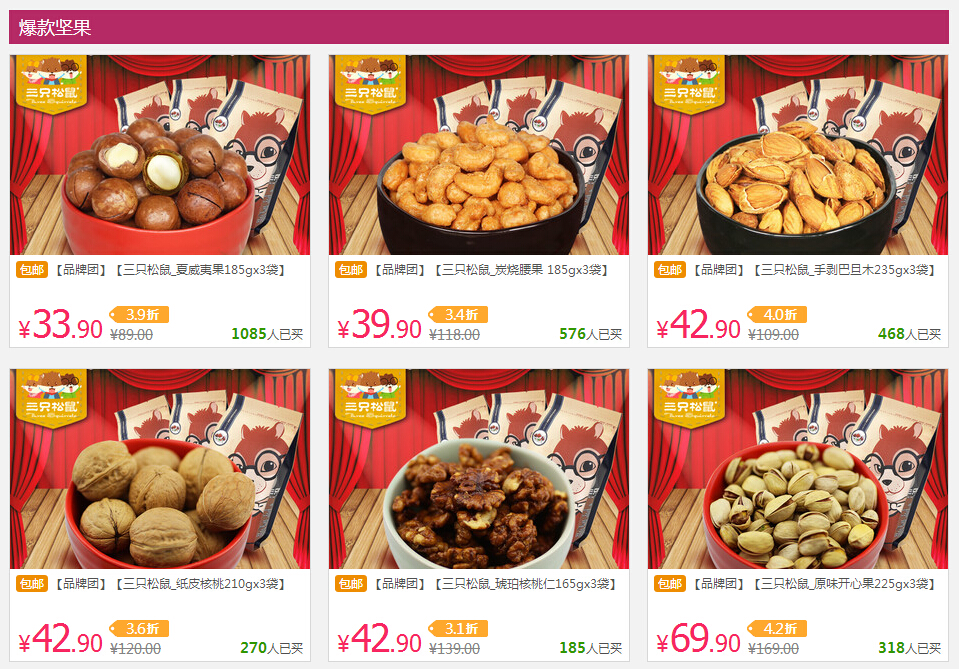Open the 夏威夷果185gx3袋 product title link
Viewport: 959px width, 669px height.
[x=170, y=270]
